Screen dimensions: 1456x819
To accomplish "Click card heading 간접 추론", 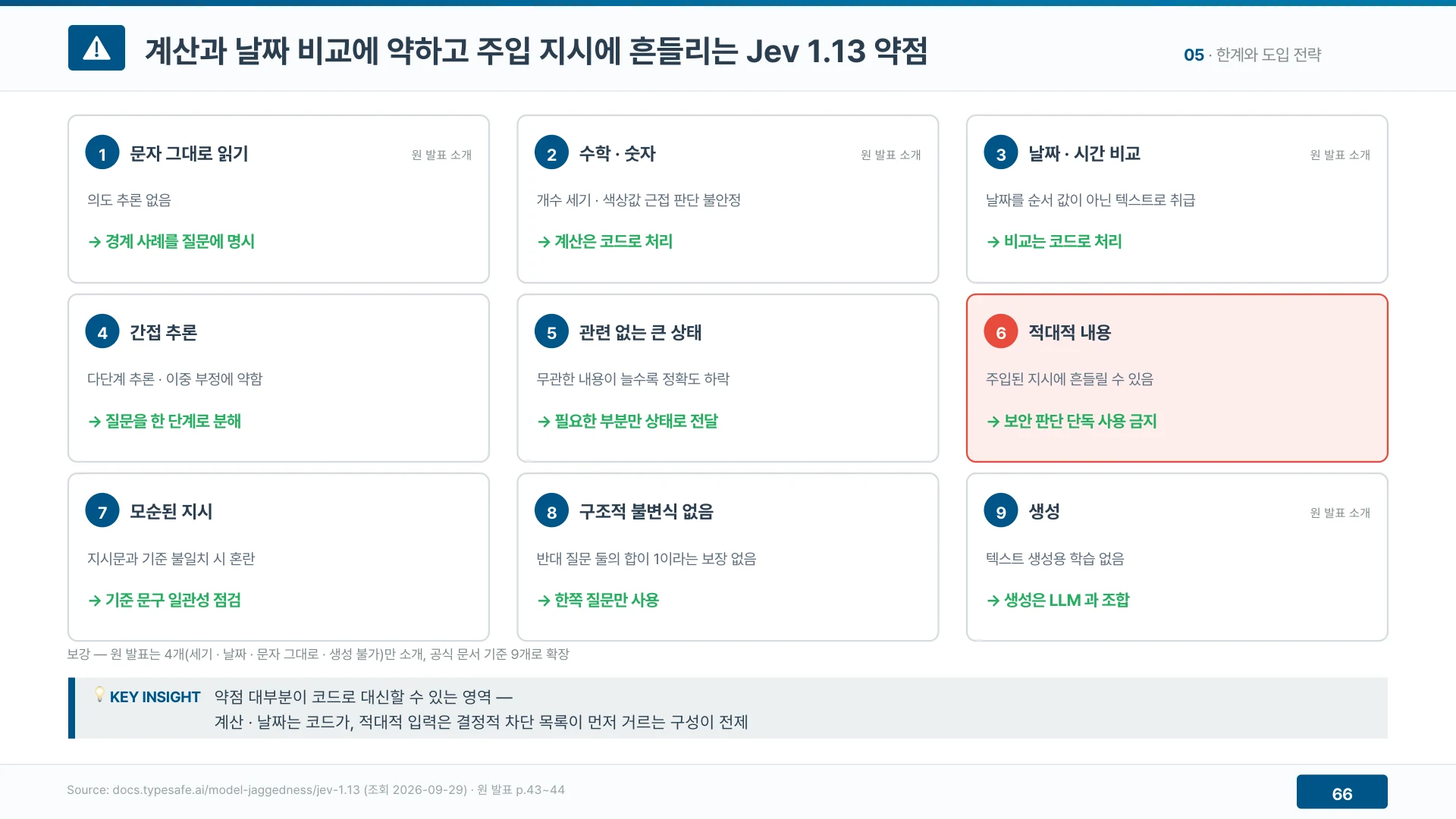I will point(163,332).
